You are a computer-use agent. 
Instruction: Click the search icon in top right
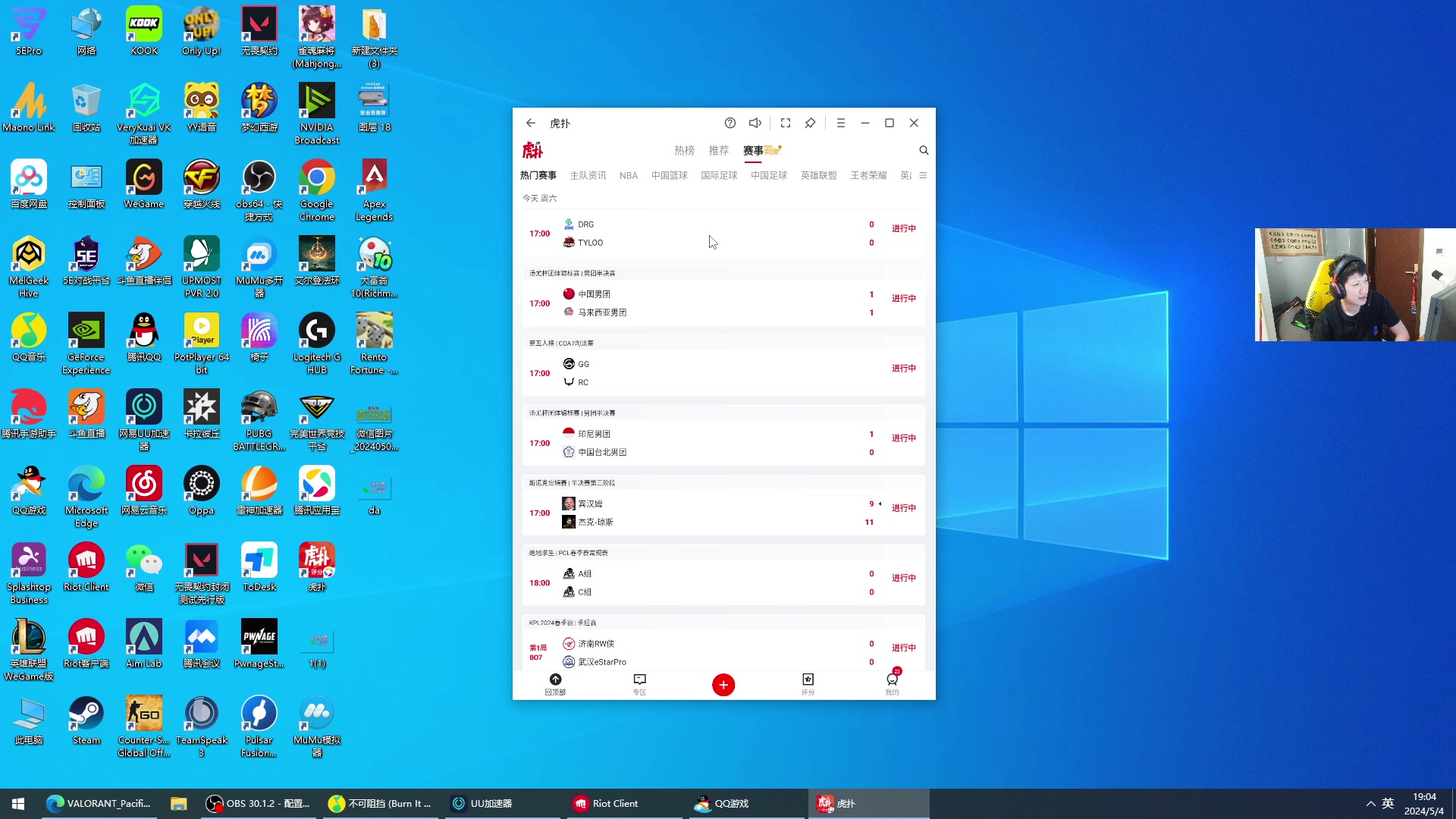coord(923,150)
